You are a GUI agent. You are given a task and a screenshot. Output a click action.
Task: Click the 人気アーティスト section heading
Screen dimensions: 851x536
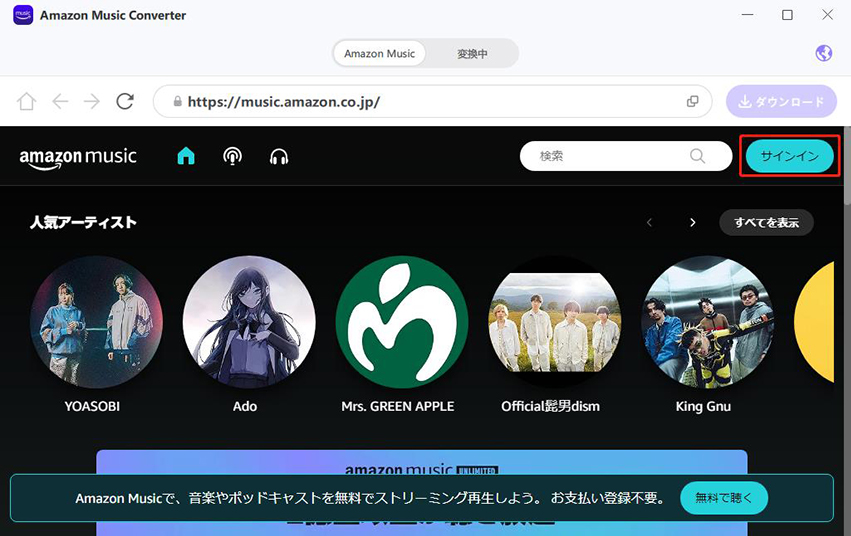click(83, 222)
